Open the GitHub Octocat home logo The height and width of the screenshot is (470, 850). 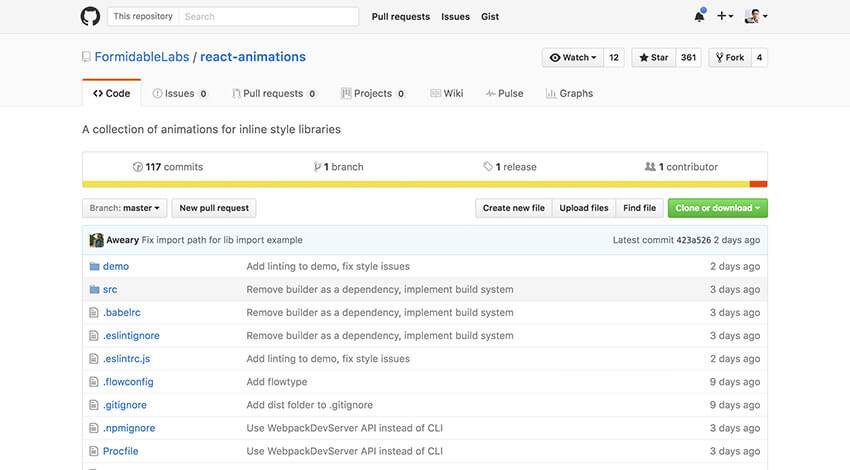coord(91,16)
